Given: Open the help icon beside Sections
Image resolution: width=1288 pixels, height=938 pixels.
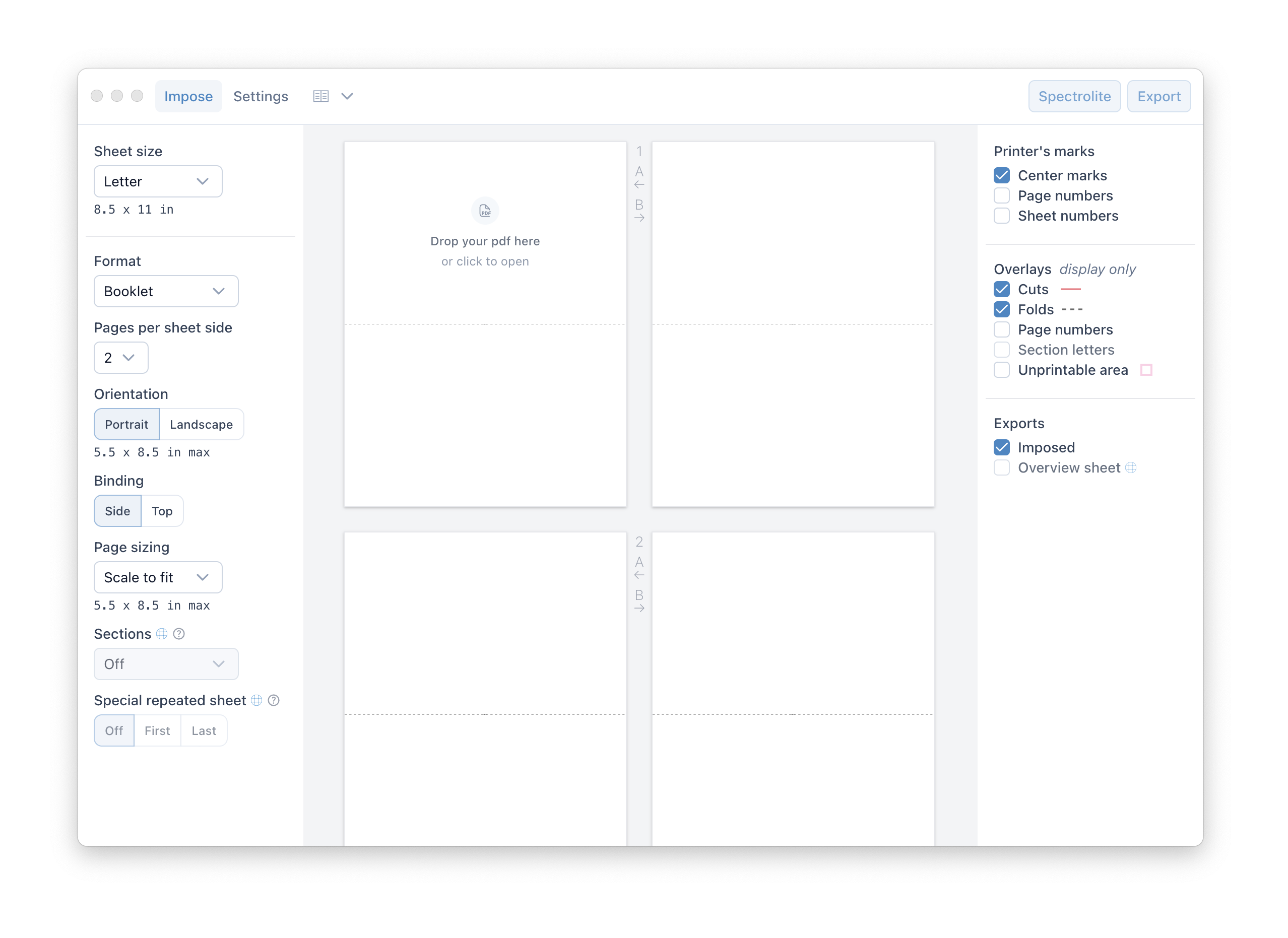Looking at the screenshot, I should (179, 634).
